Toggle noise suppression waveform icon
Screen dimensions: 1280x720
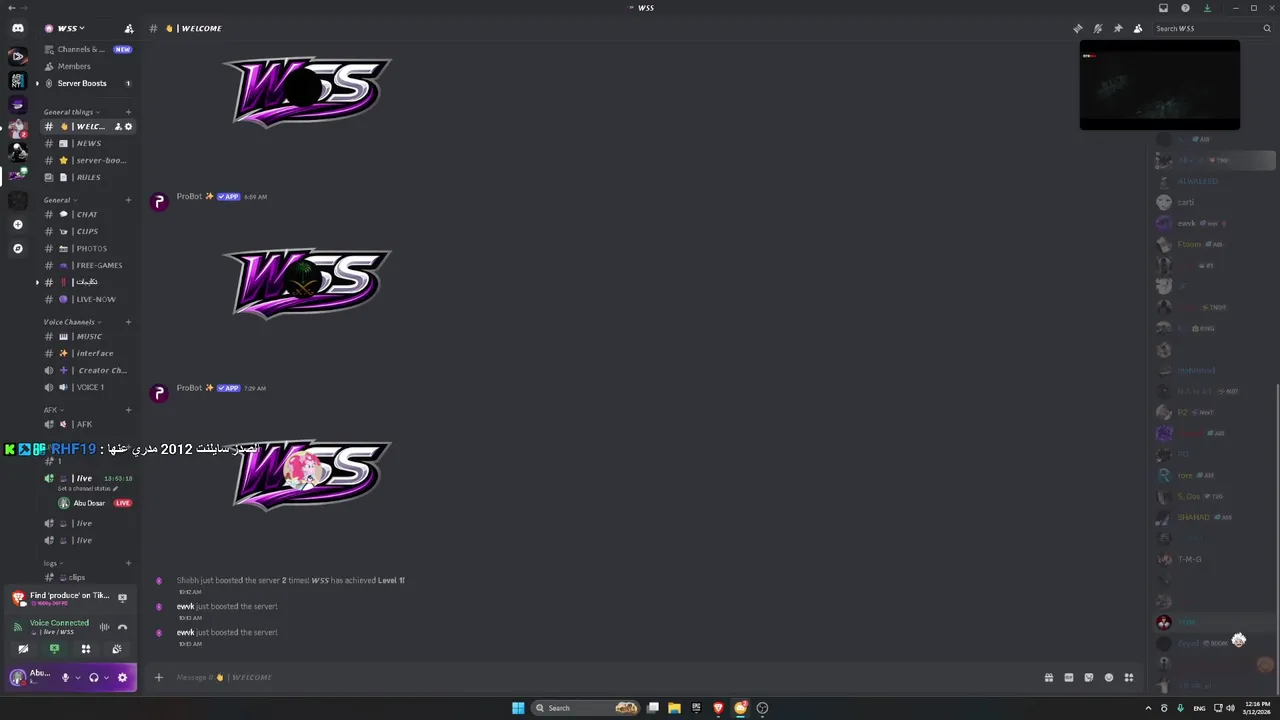[104, 627]
